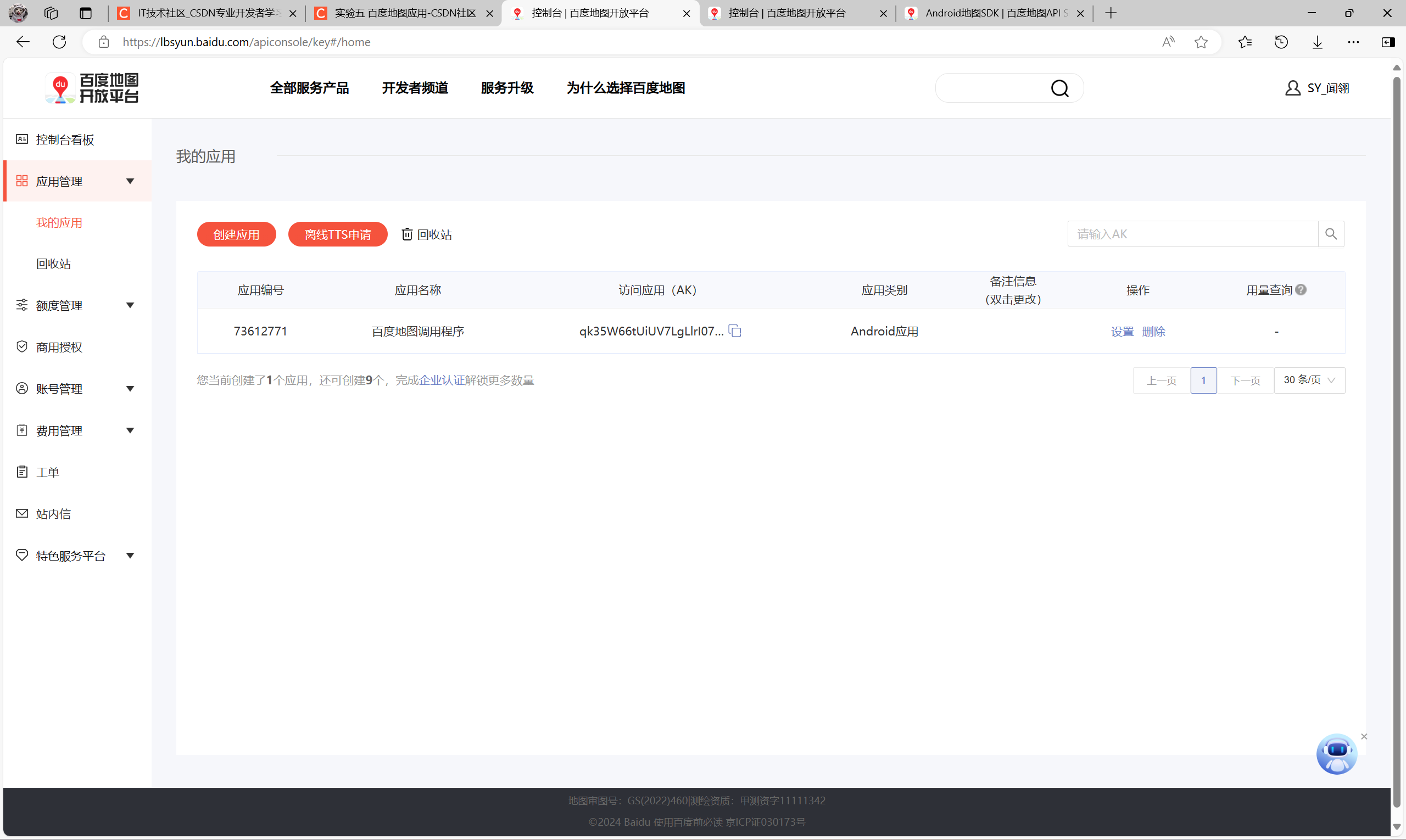Click Baidu Maps Open Platform logo
This screenshot has width=1406, height=840.
(x=92, y=88)
